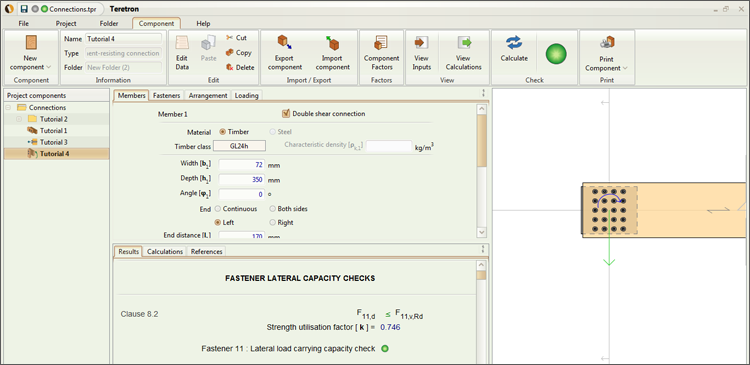This screenshot has width=750, height=365.
Task: Click the Width b1 input field
Action: (242, 165)
